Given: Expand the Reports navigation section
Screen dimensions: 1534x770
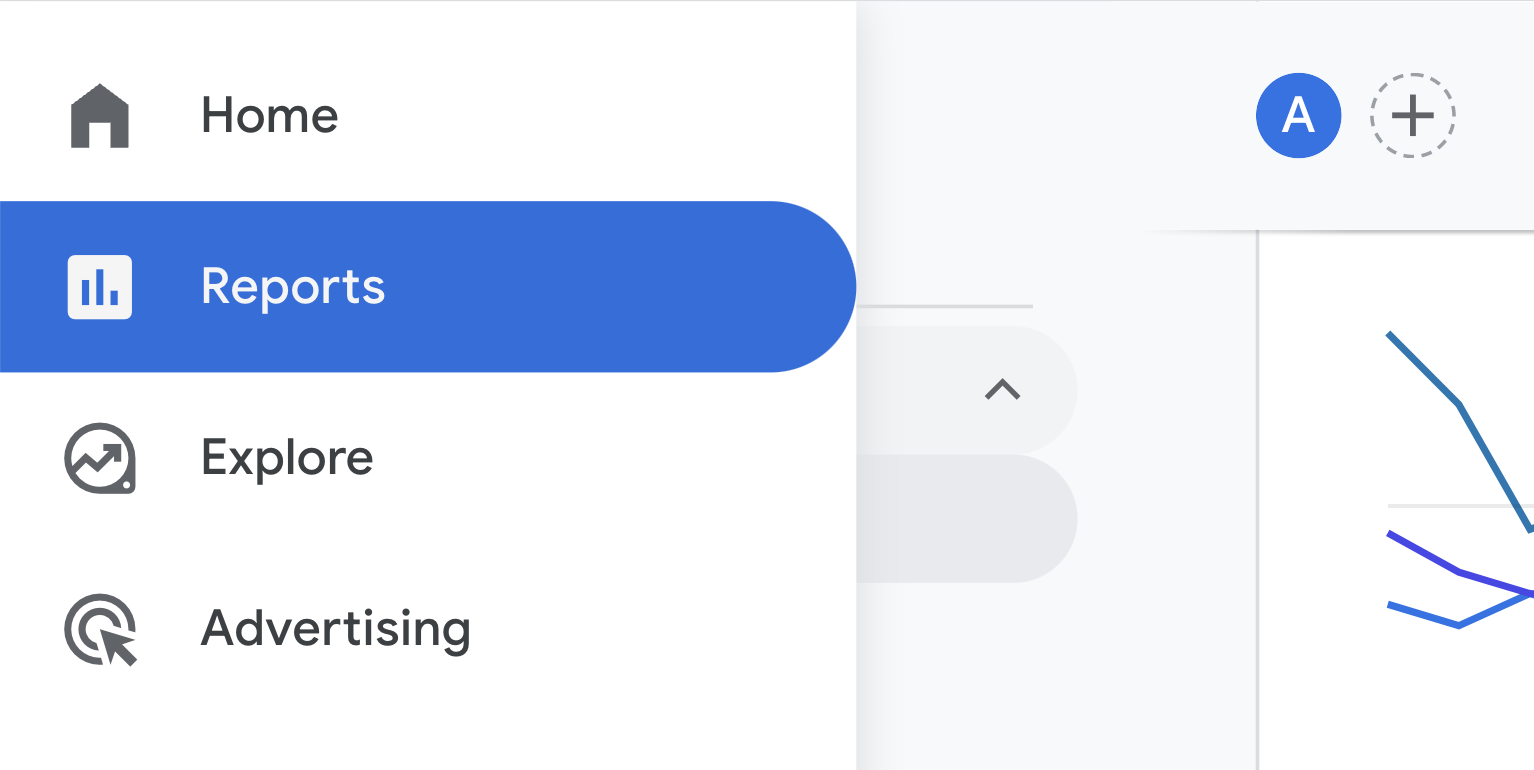Looking at the screenshot, I should (293, 286).
